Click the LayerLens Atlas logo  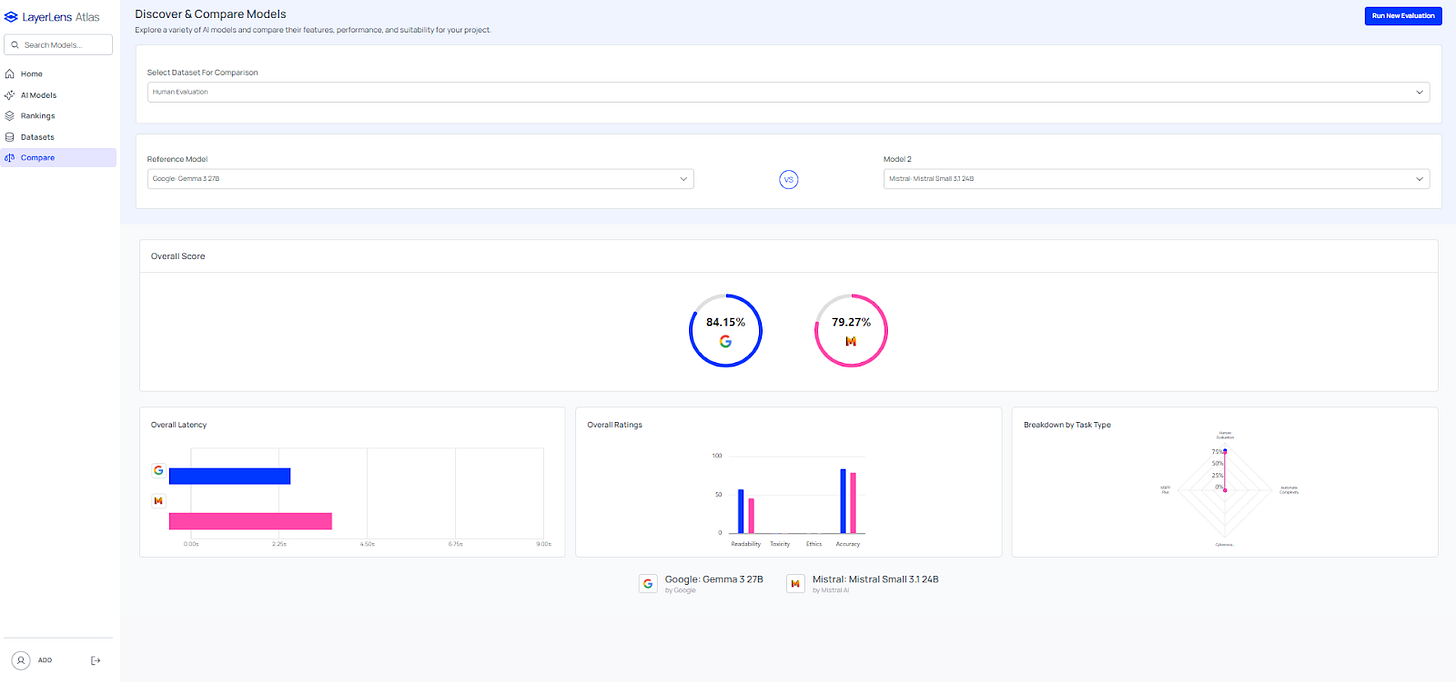click(x=52, y=16)
